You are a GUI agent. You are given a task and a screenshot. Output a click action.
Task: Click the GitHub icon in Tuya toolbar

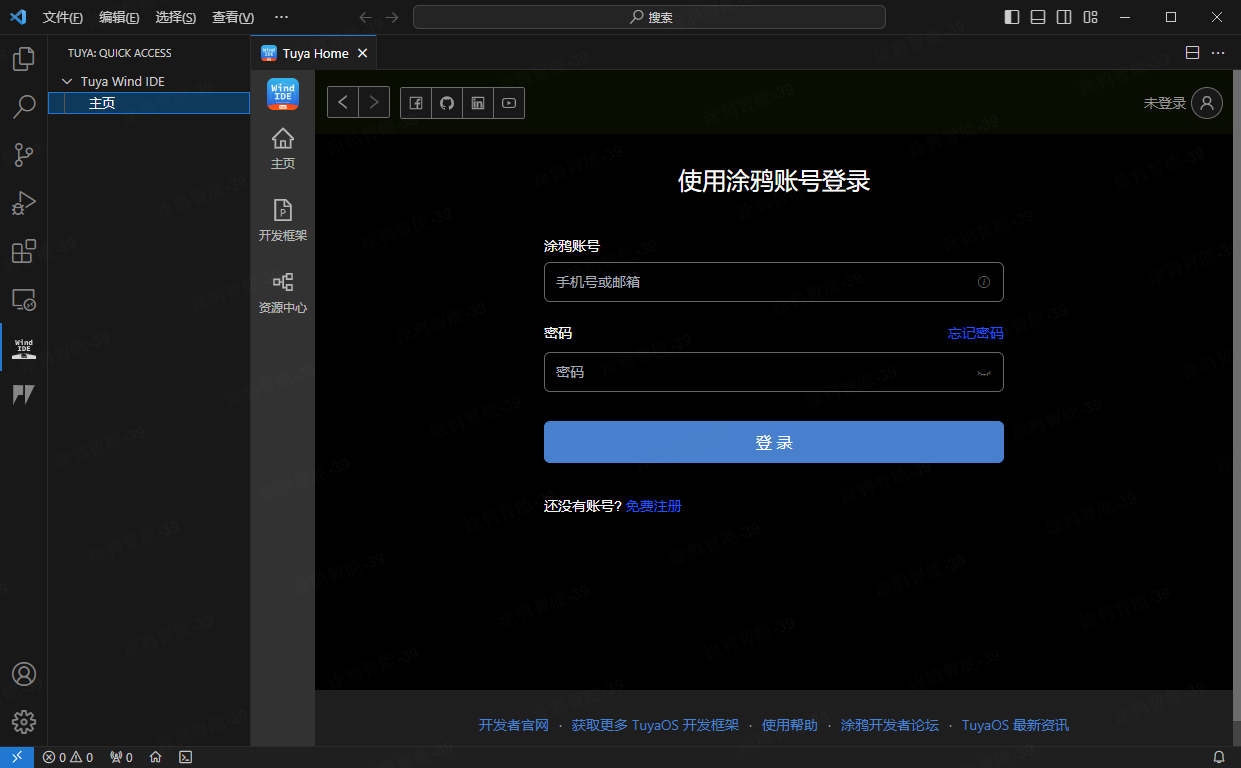[447, 103]
